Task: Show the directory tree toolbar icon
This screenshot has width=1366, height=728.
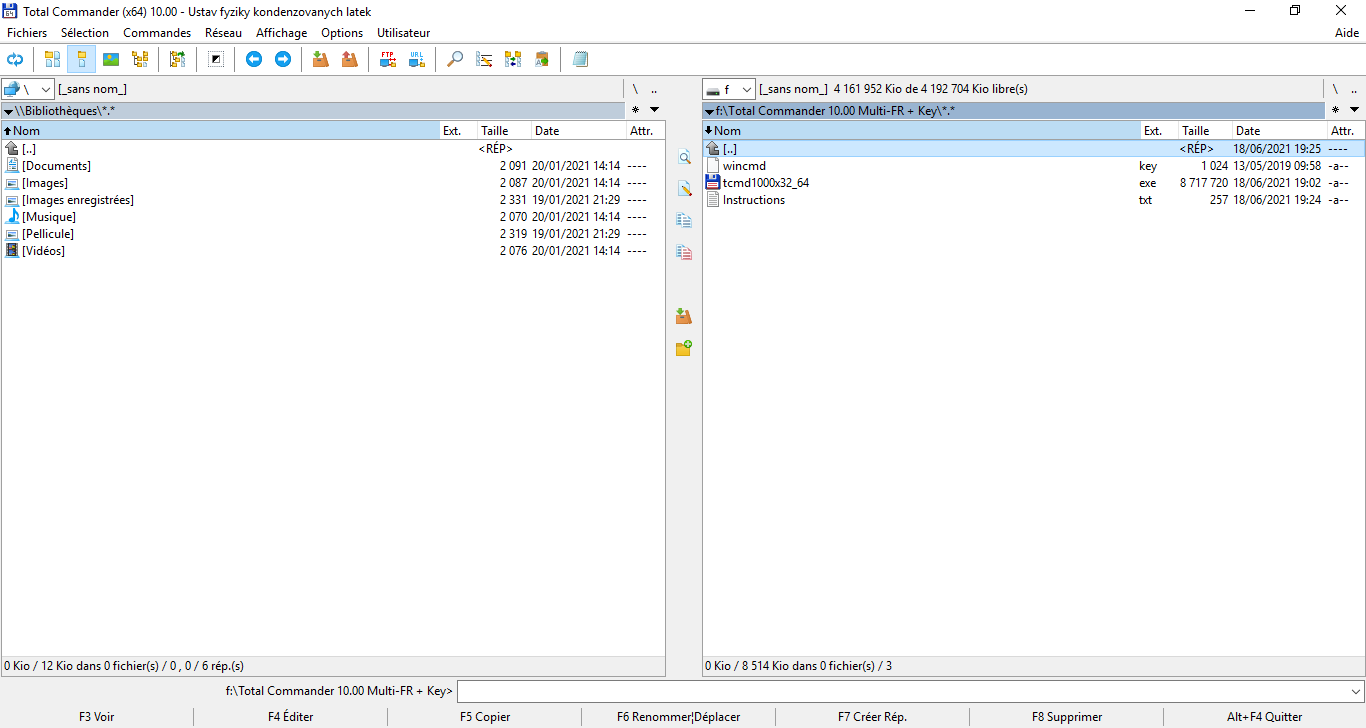Action: click(140, 59)
